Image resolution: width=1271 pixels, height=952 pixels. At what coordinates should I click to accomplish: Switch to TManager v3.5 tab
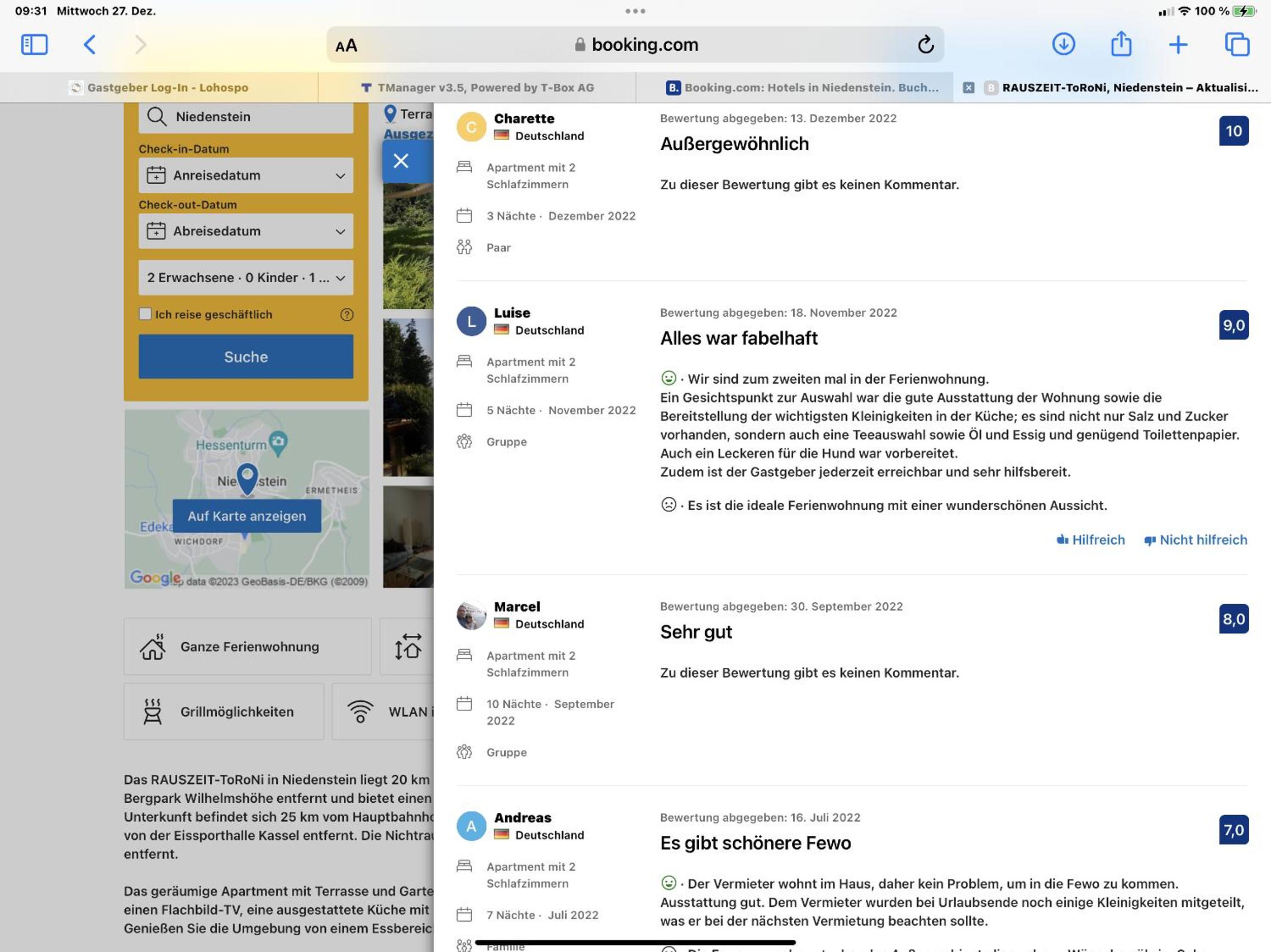[477, 87]
